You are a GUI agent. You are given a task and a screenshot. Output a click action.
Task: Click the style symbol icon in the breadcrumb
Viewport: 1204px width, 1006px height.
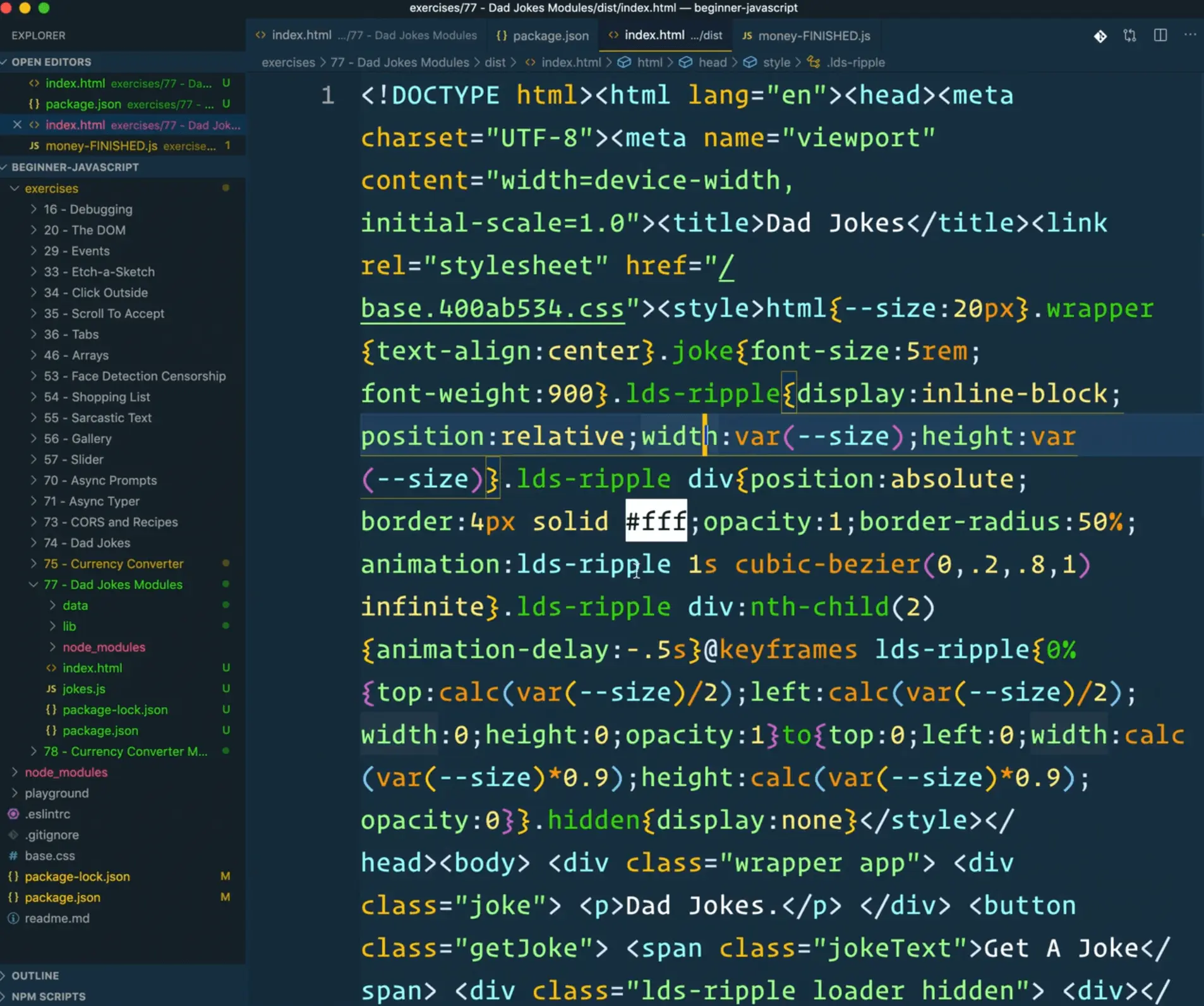pyautogui.click(x=749, y=62)
